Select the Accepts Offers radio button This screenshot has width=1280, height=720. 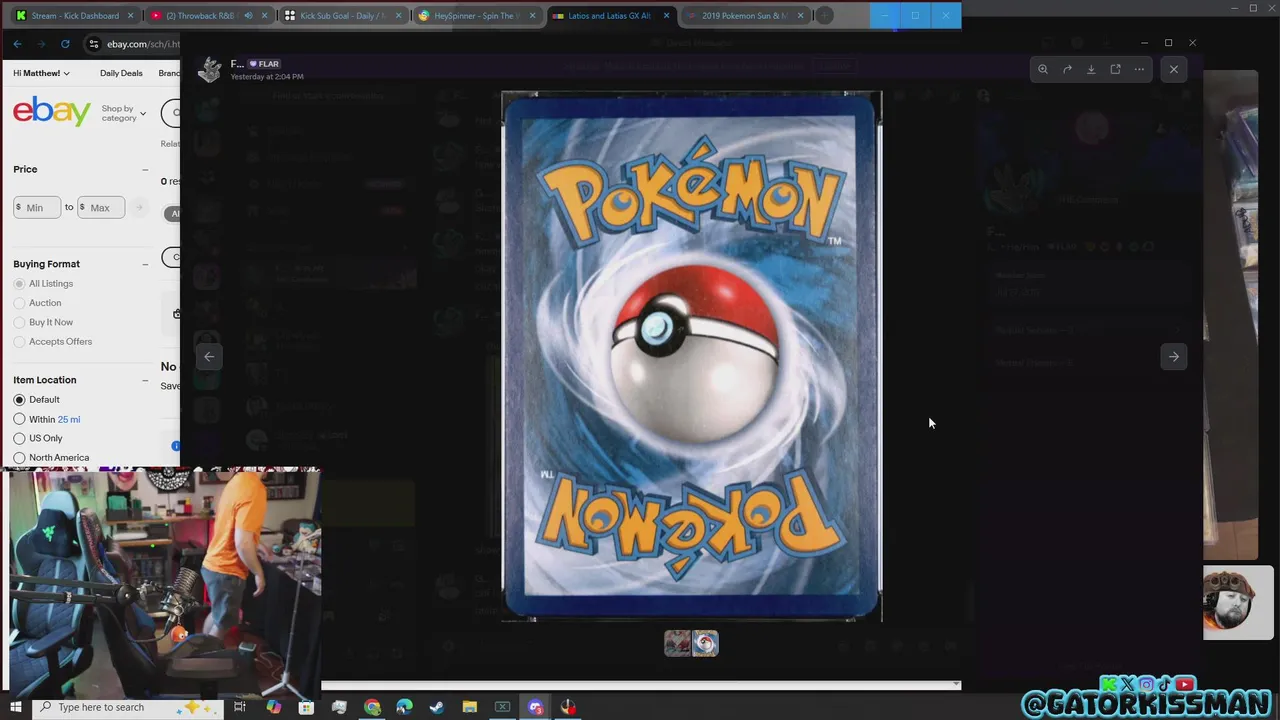19,342
